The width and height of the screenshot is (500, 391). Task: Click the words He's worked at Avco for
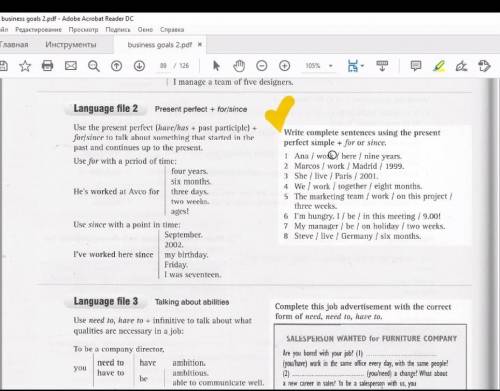[x=116, y=192]
